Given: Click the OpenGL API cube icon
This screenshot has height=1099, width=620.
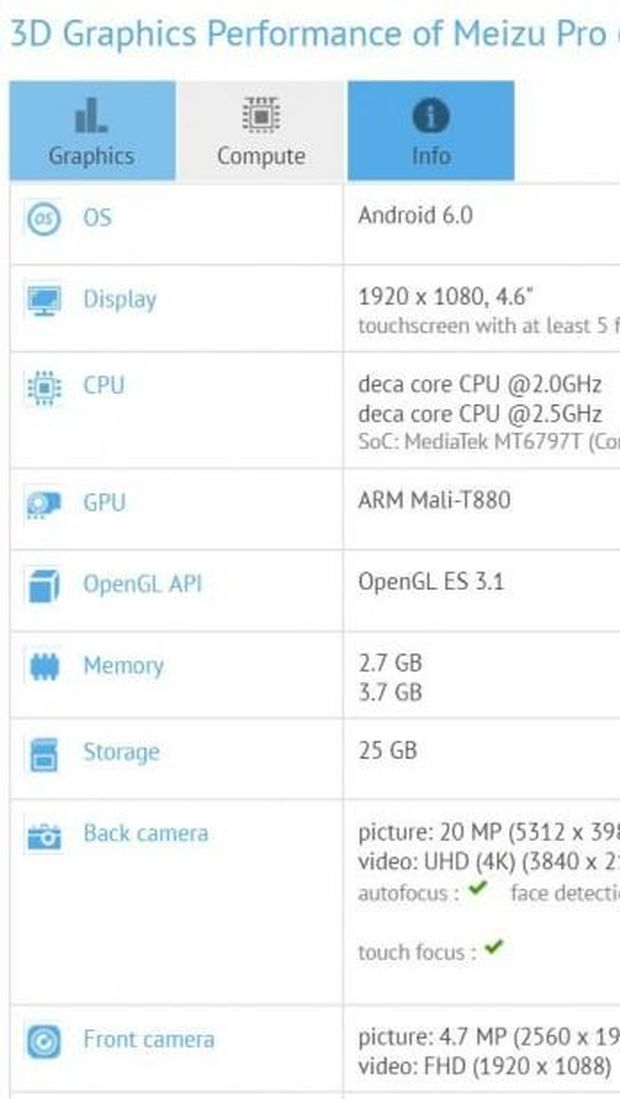Looking at the screenshot, I should (44, 586).
